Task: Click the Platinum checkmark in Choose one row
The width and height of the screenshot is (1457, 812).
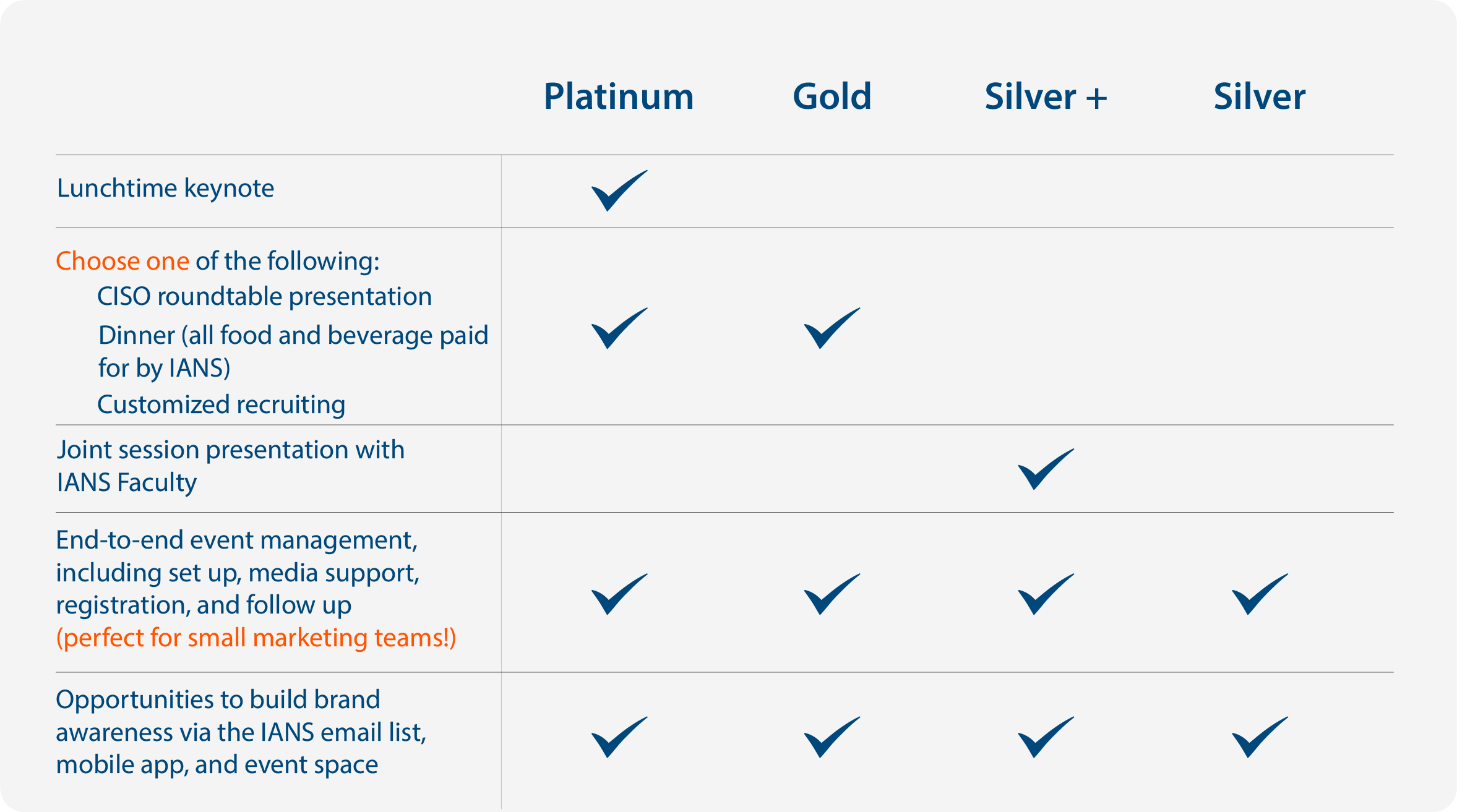Action: [x=619, y=328]
